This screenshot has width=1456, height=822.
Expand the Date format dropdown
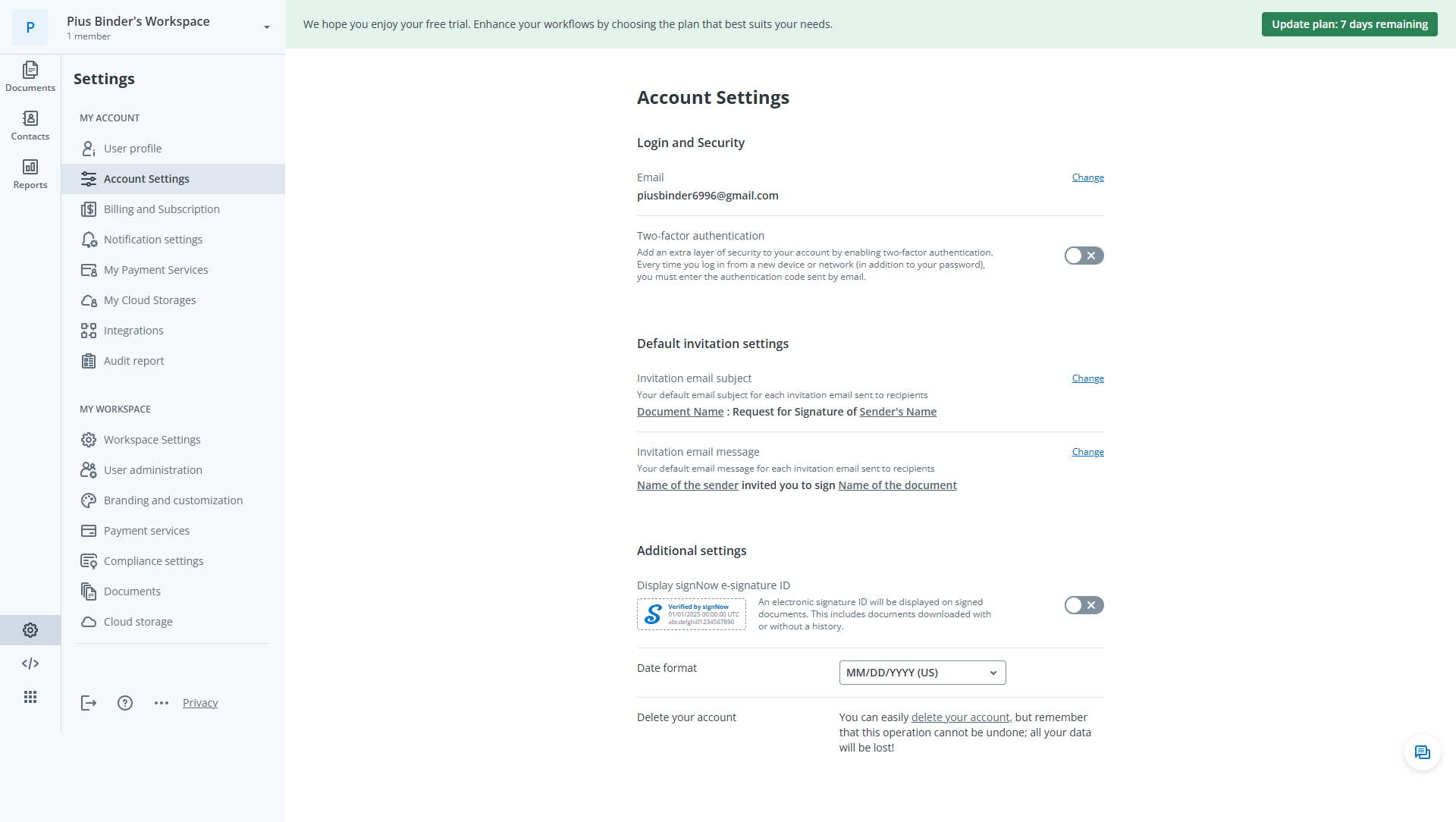[x=922, y=673]
